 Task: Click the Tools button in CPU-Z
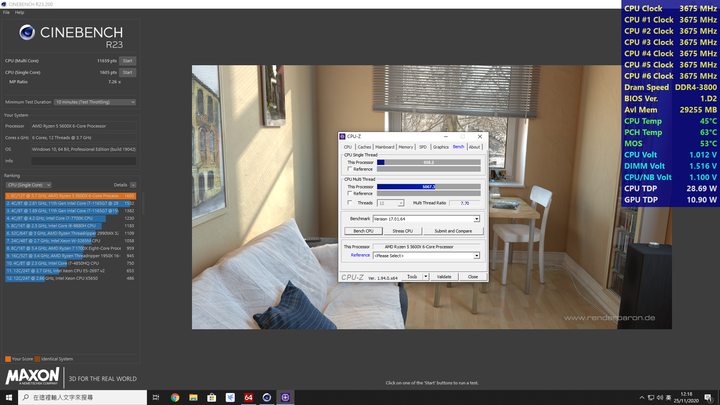coord(412,276)
